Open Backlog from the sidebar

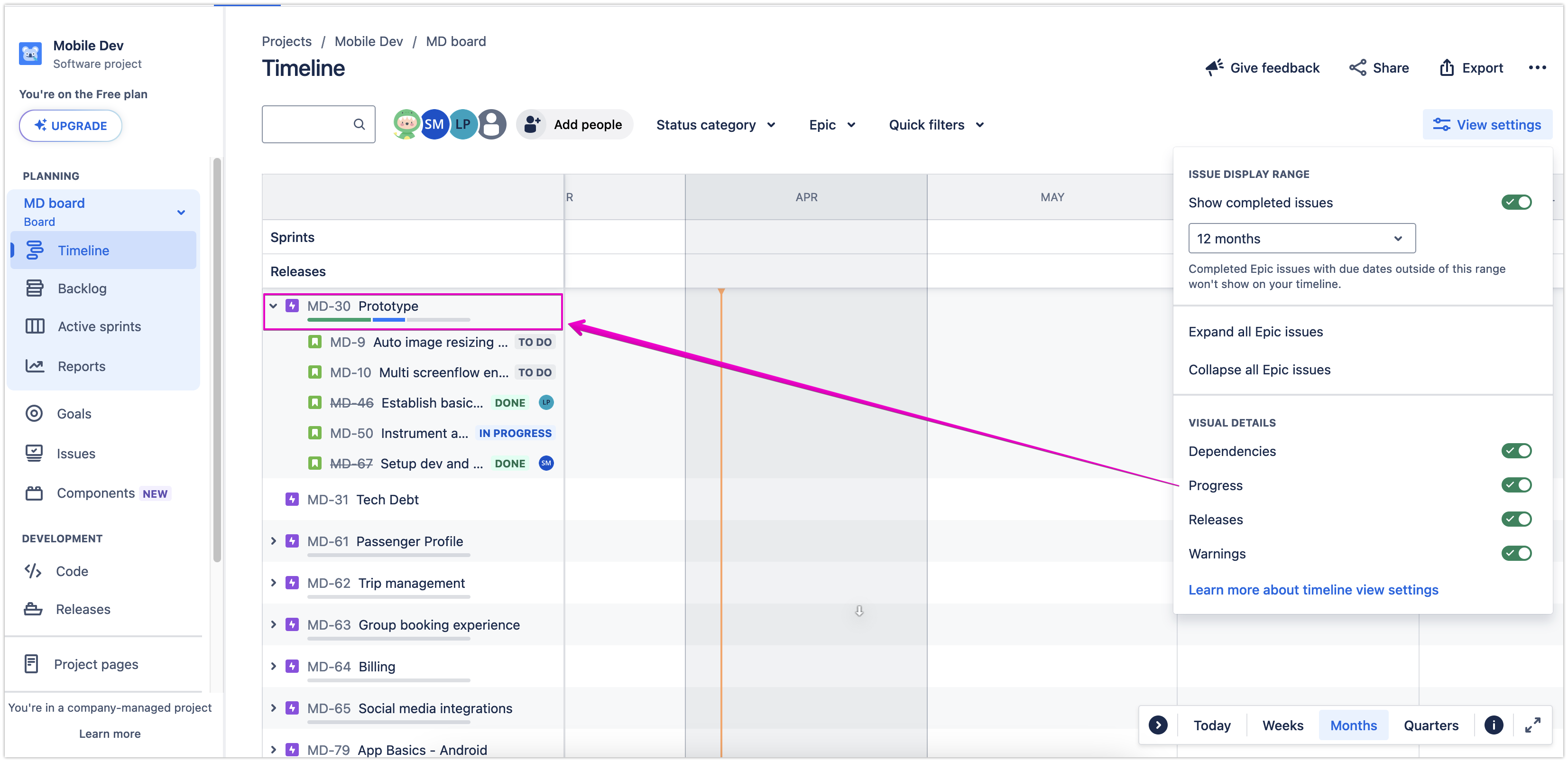pos(82,289)
